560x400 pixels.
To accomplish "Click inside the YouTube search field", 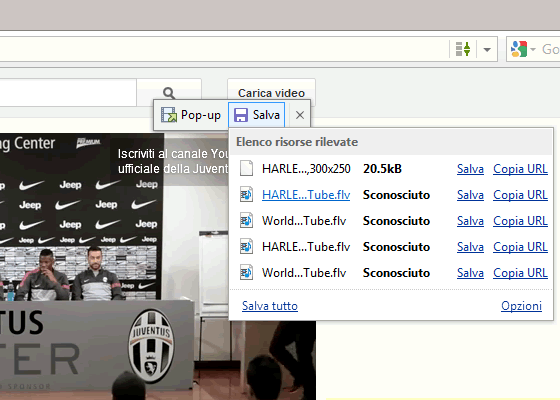I will [68, 92].
